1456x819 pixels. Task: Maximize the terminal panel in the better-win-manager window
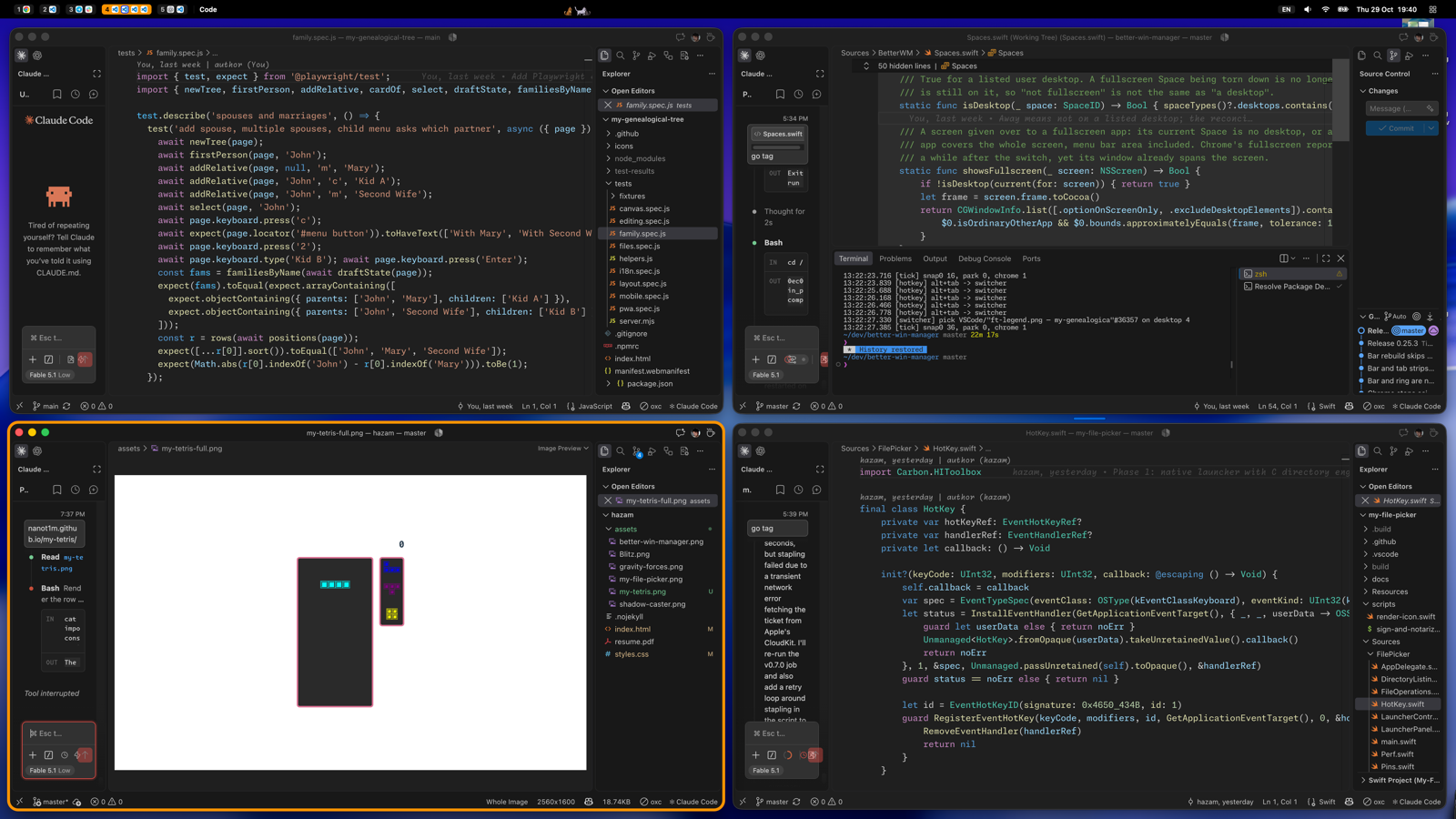(1326, 258)
